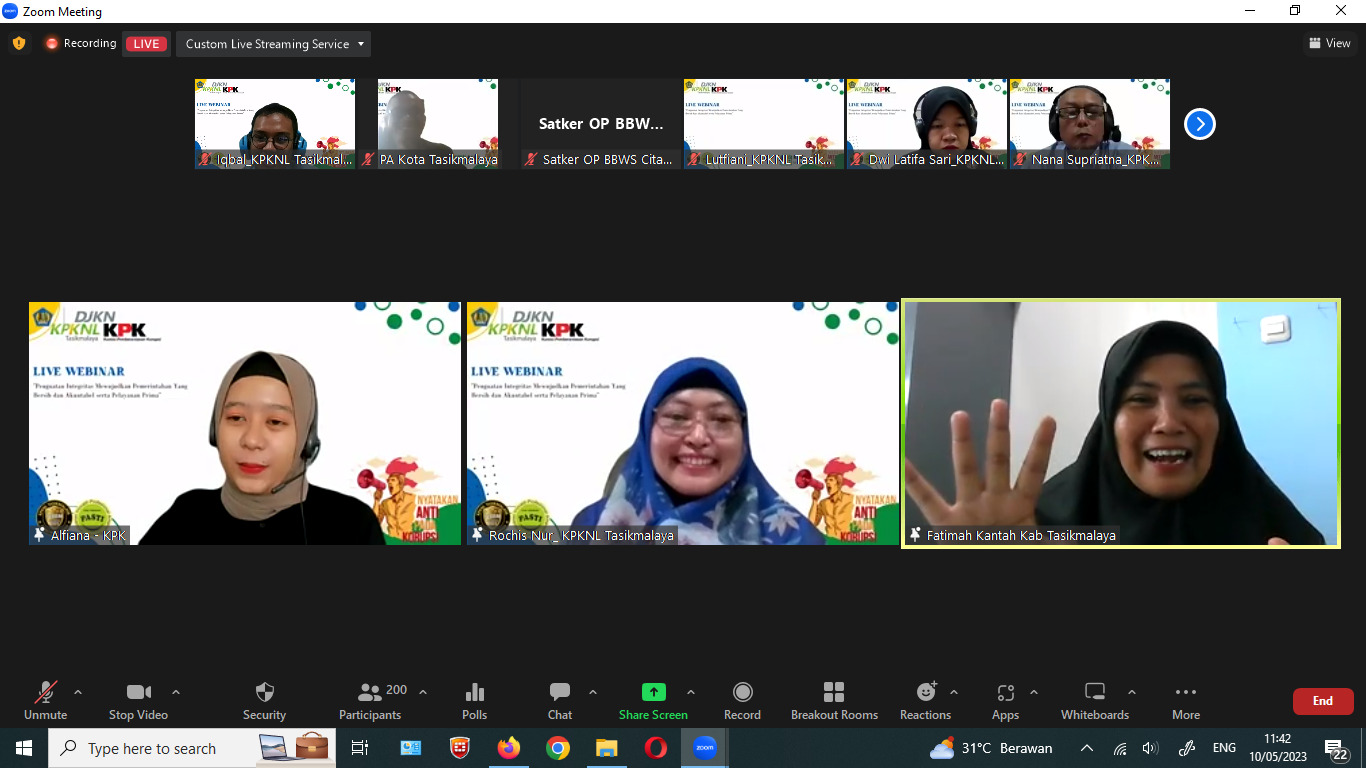Open the More options menu
Image resolution: width=1366 pixels, height=768 pixels.
coord(1185,701)
